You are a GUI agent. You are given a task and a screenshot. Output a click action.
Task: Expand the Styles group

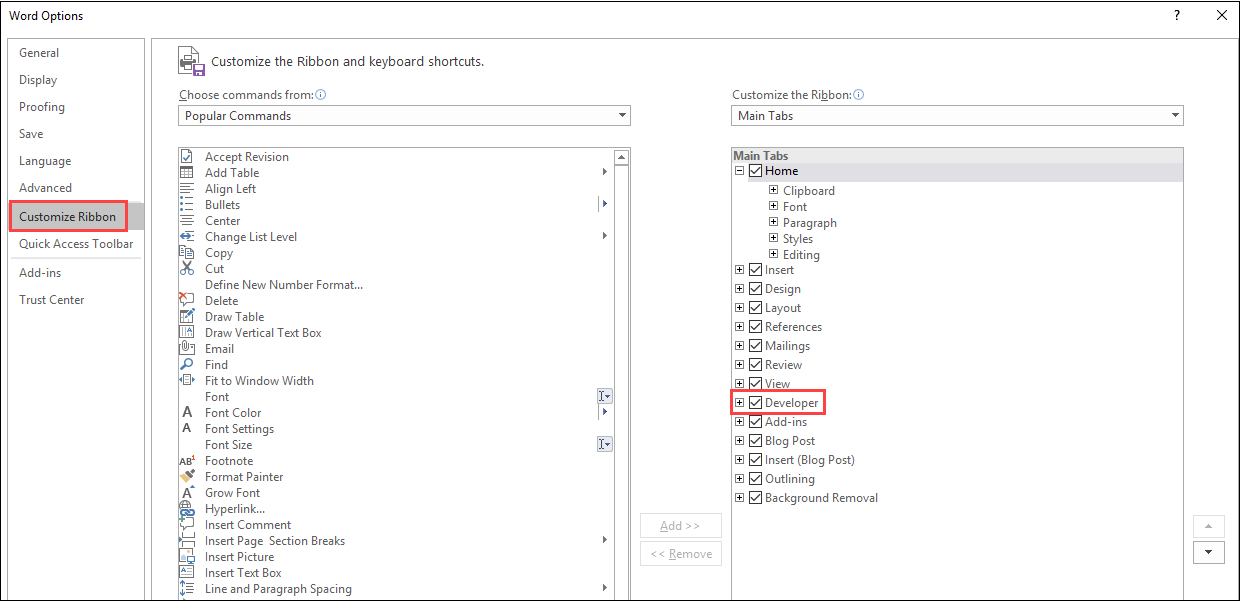pos(774,238)
